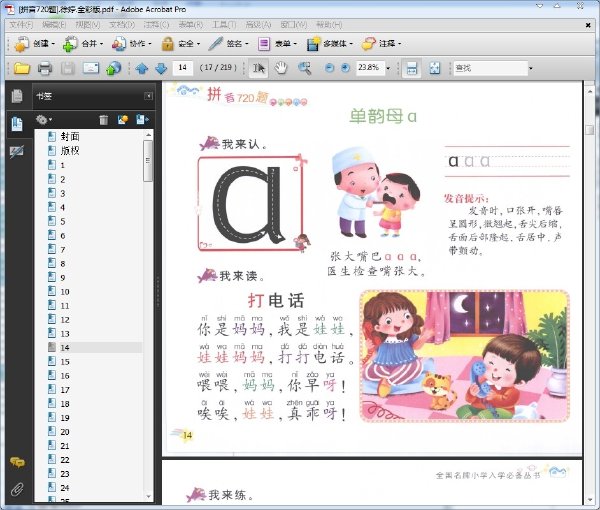The height and width of the screenshot is (510, 600).
Task: Open the 表单 Forms dropdown
Action: pos(277,44)
